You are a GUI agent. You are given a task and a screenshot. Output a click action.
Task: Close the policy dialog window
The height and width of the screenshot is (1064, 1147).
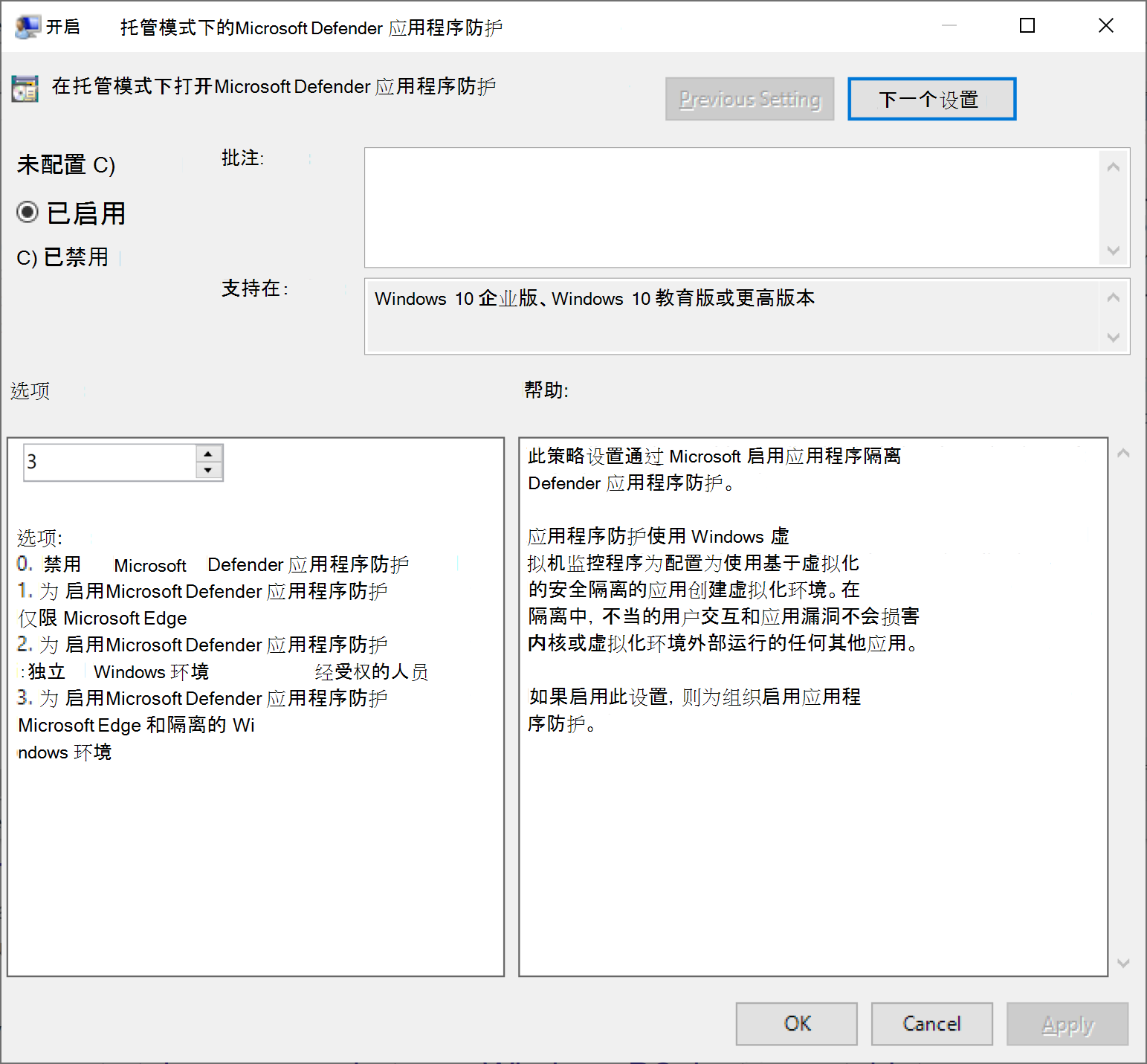click(1106, 26)
